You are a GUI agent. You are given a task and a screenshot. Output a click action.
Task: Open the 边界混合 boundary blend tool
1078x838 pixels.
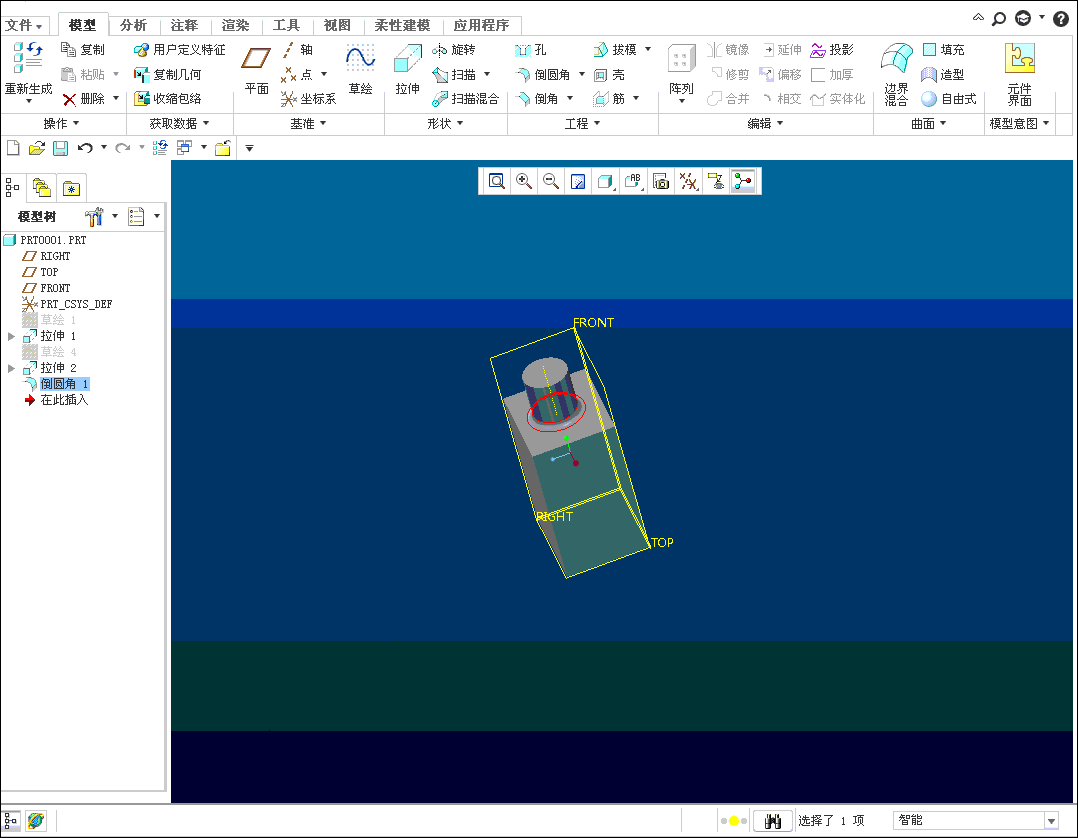point(896,74)
